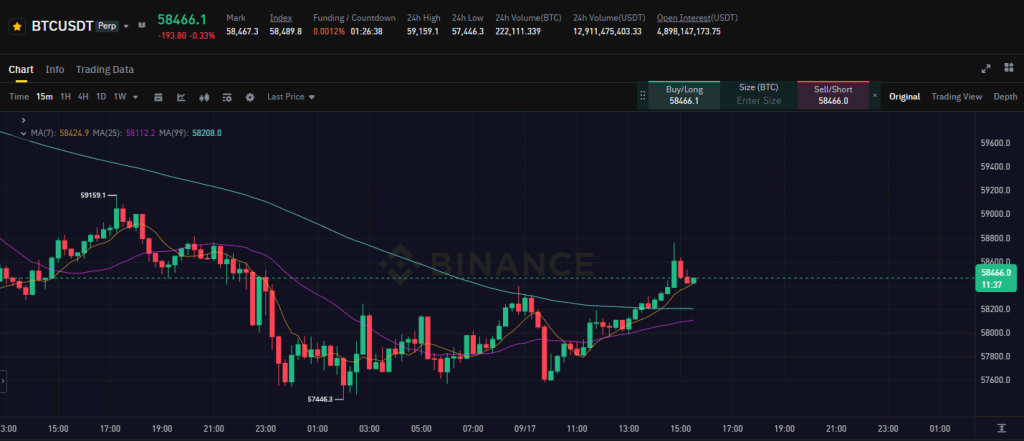This screenshot has height=441, width=1024.
Task: Click the scroll-to-latest icon at axis bottom
Action: pos(1001,428)
